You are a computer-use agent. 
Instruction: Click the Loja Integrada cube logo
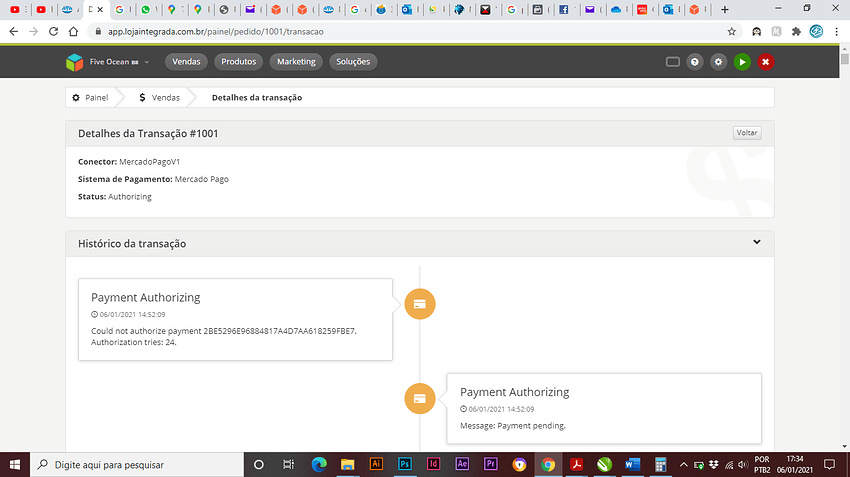(74, 62)
